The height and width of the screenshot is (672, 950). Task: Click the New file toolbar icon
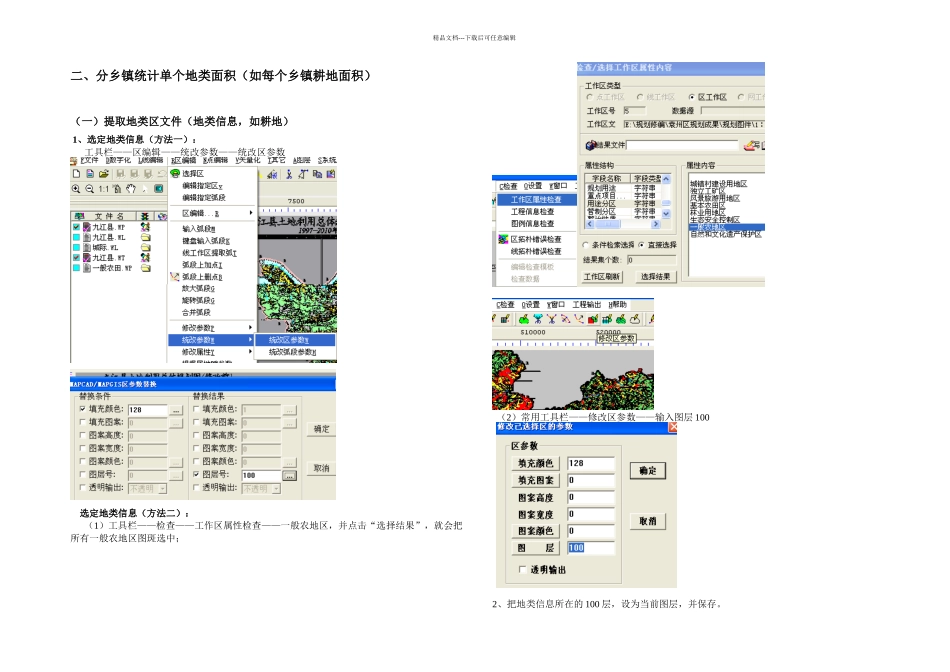[76, 174]
